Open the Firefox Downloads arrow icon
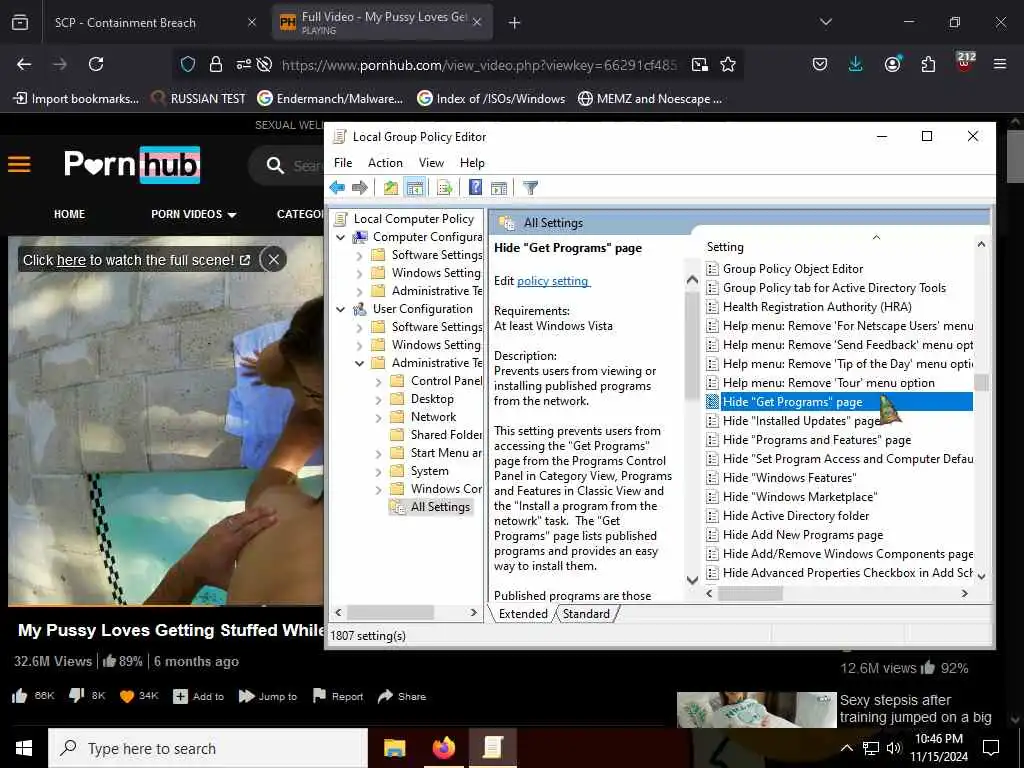The image size is (1024, 768). pyautogui.click(x=856, y=64)
